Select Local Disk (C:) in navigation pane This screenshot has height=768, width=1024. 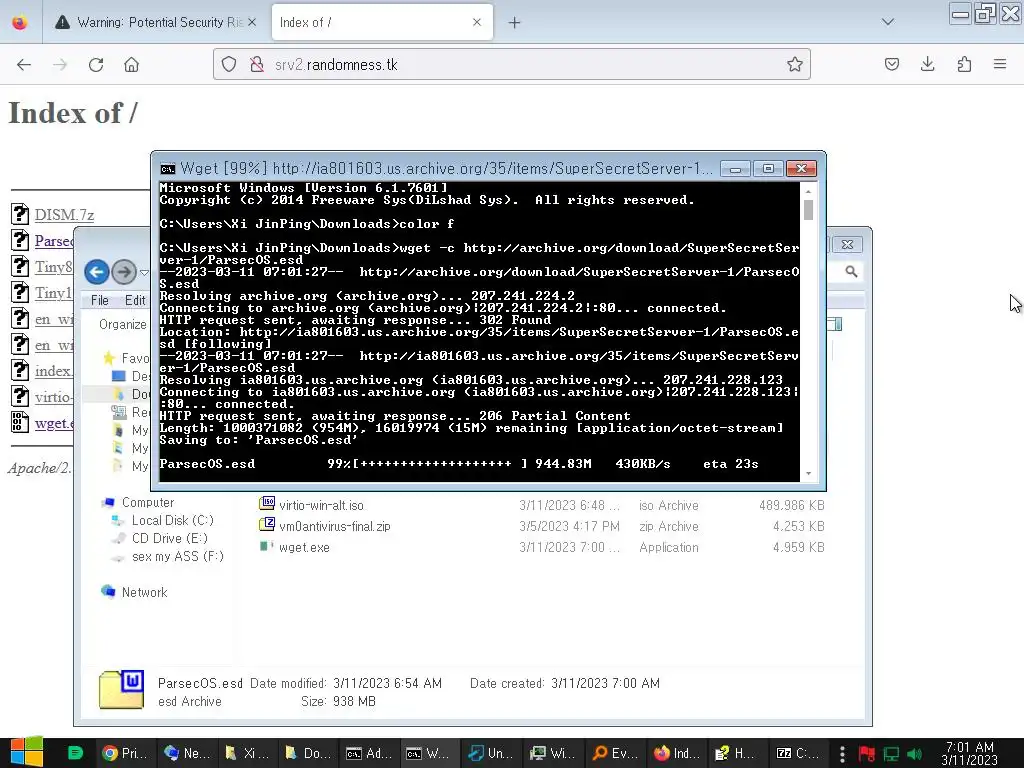point(172,520)
